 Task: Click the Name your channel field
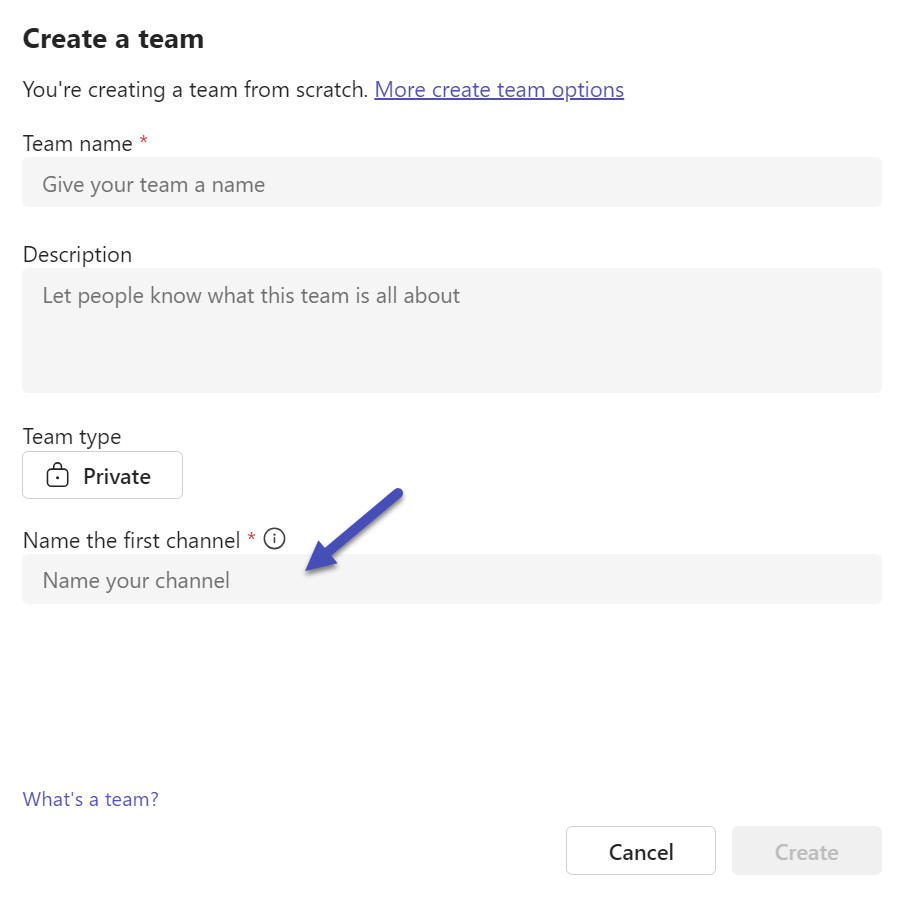click(x=451, y=578)
